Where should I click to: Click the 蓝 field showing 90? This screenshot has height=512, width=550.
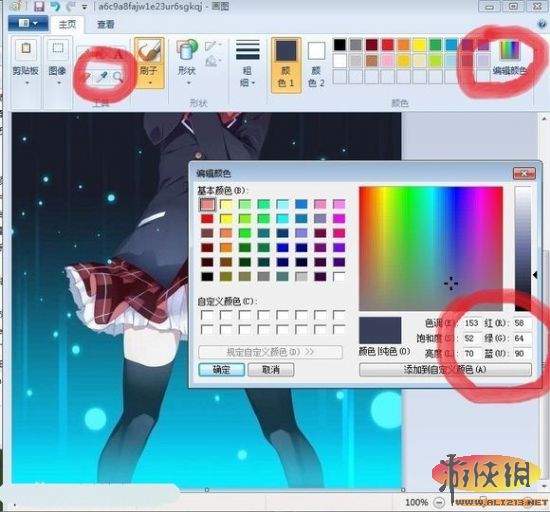[x=522, y=353]
